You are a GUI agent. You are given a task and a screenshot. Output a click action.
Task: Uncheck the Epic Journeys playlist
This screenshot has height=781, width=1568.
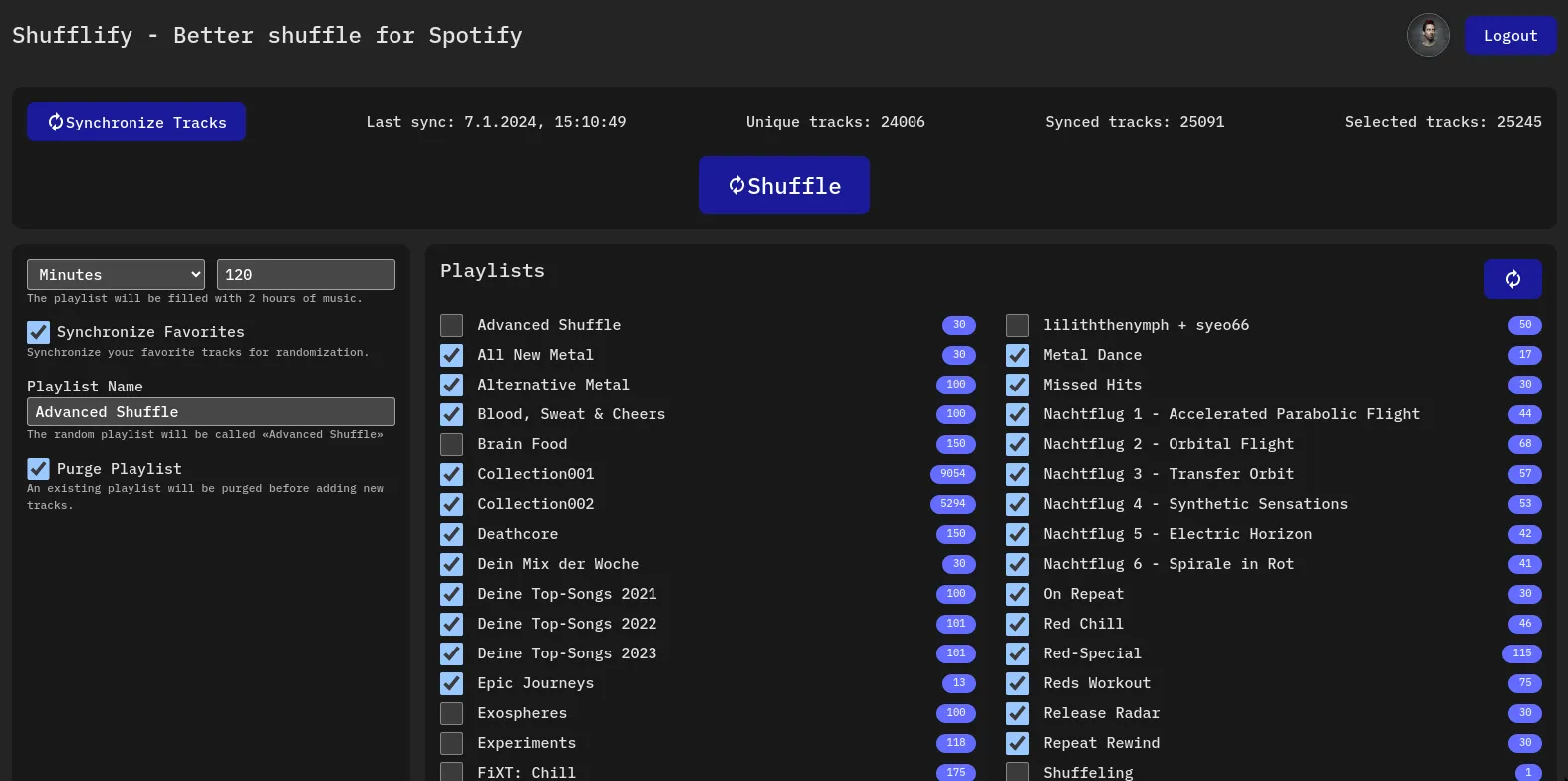point(451,683)
